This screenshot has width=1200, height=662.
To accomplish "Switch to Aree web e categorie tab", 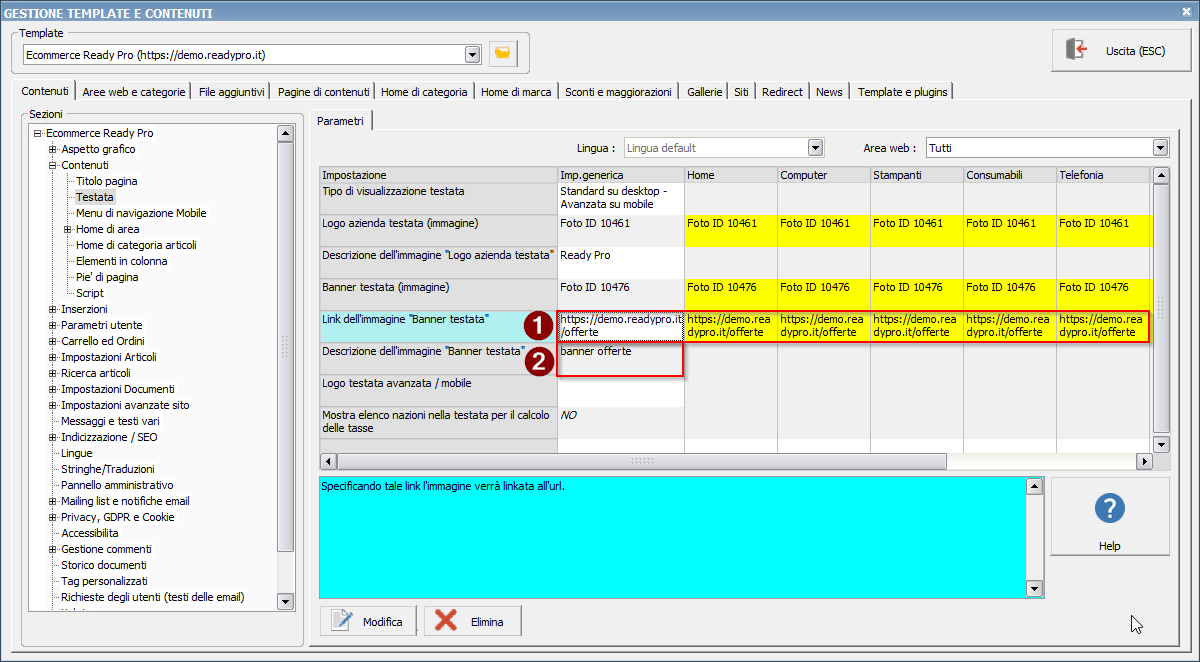I will pyautogui.click(x=133, y=92).
